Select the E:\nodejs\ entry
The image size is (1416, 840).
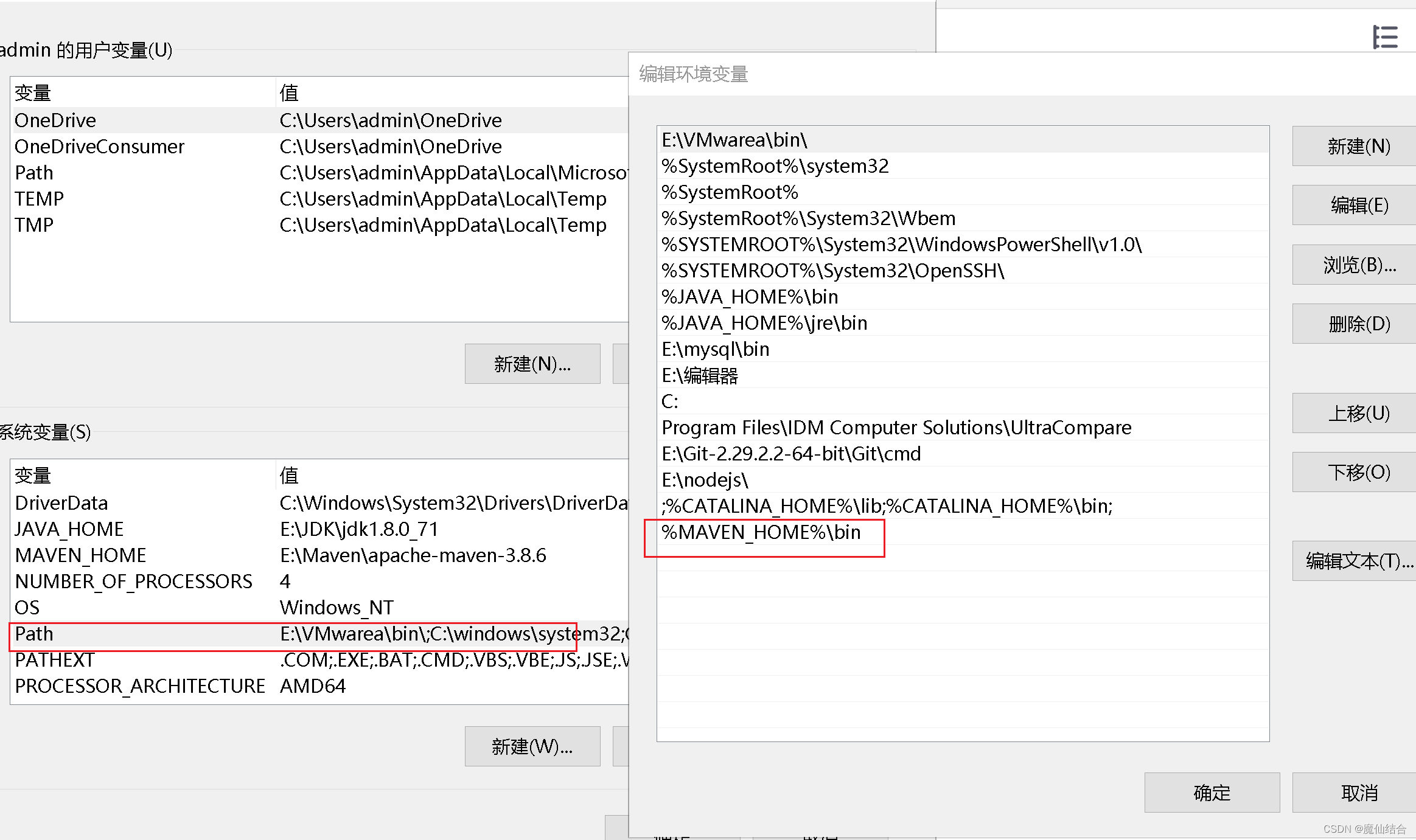[963, 480]
